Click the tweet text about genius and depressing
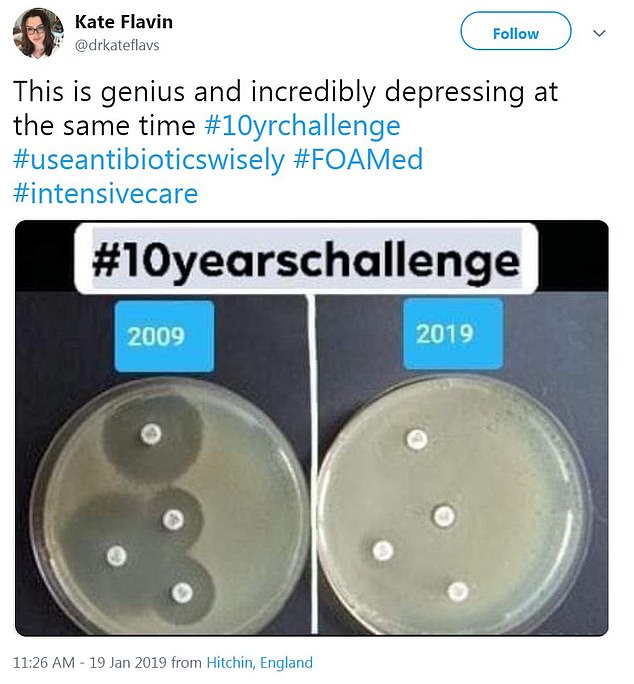Screen dimensions: 634x684 click(285, 93)
